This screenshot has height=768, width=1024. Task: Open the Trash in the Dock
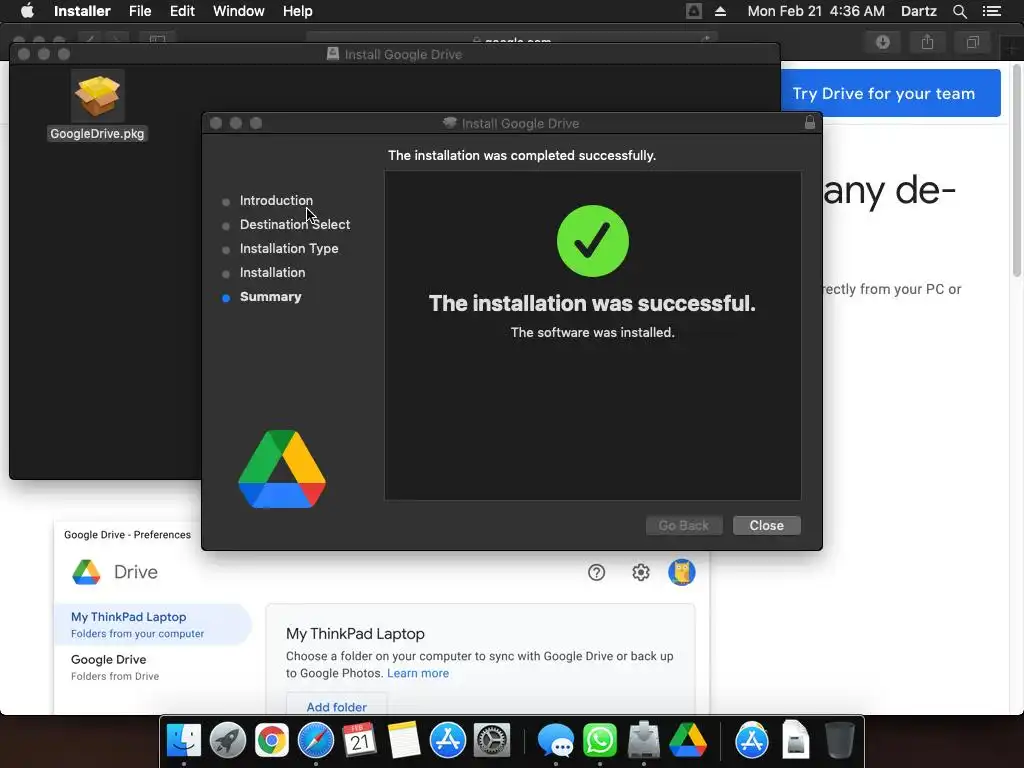839,740
